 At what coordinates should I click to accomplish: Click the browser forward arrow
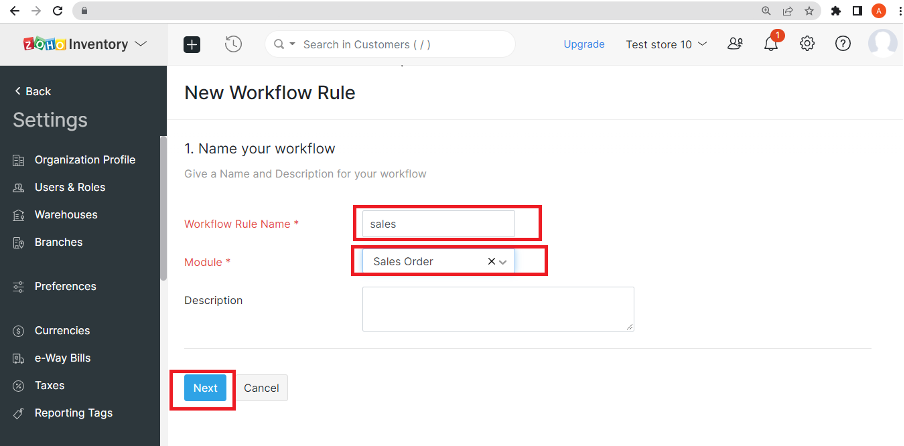36,10
